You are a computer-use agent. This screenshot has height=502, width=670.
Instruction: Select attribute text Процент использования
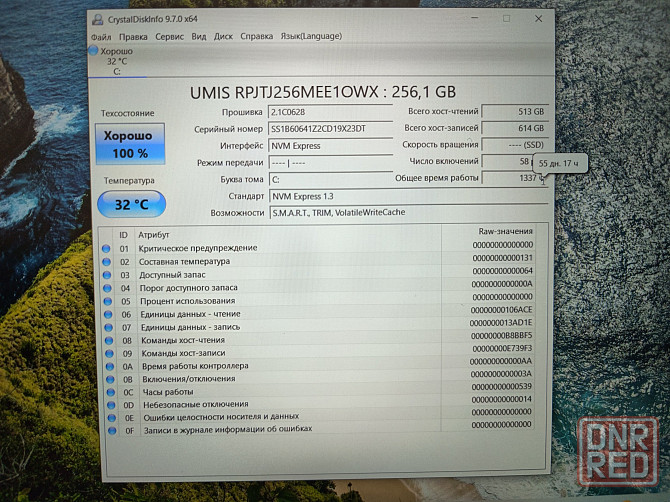tap(188, 301)
